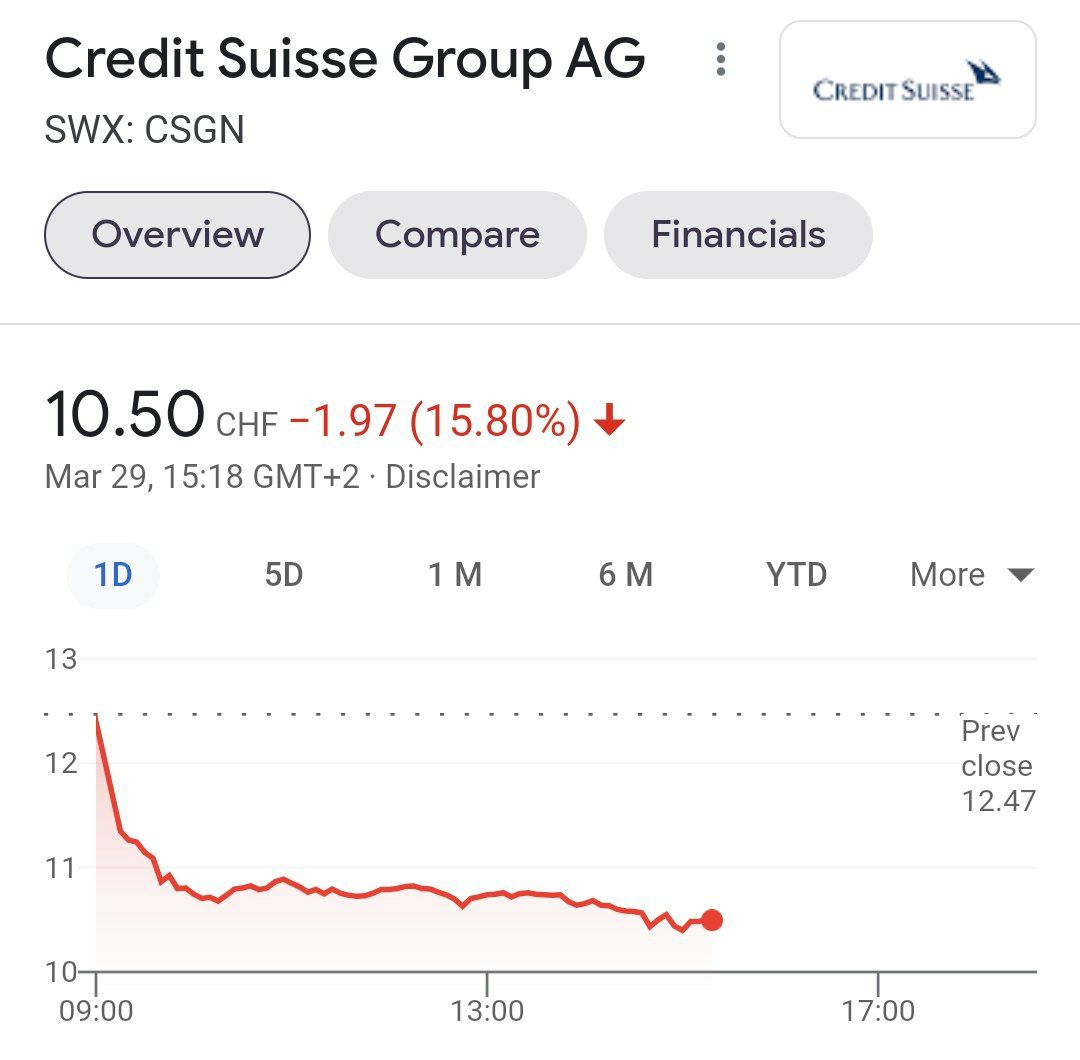Screen dimensions: 1080x1060
Task: Click the 1 M time range option
Action: pos(455,575)
